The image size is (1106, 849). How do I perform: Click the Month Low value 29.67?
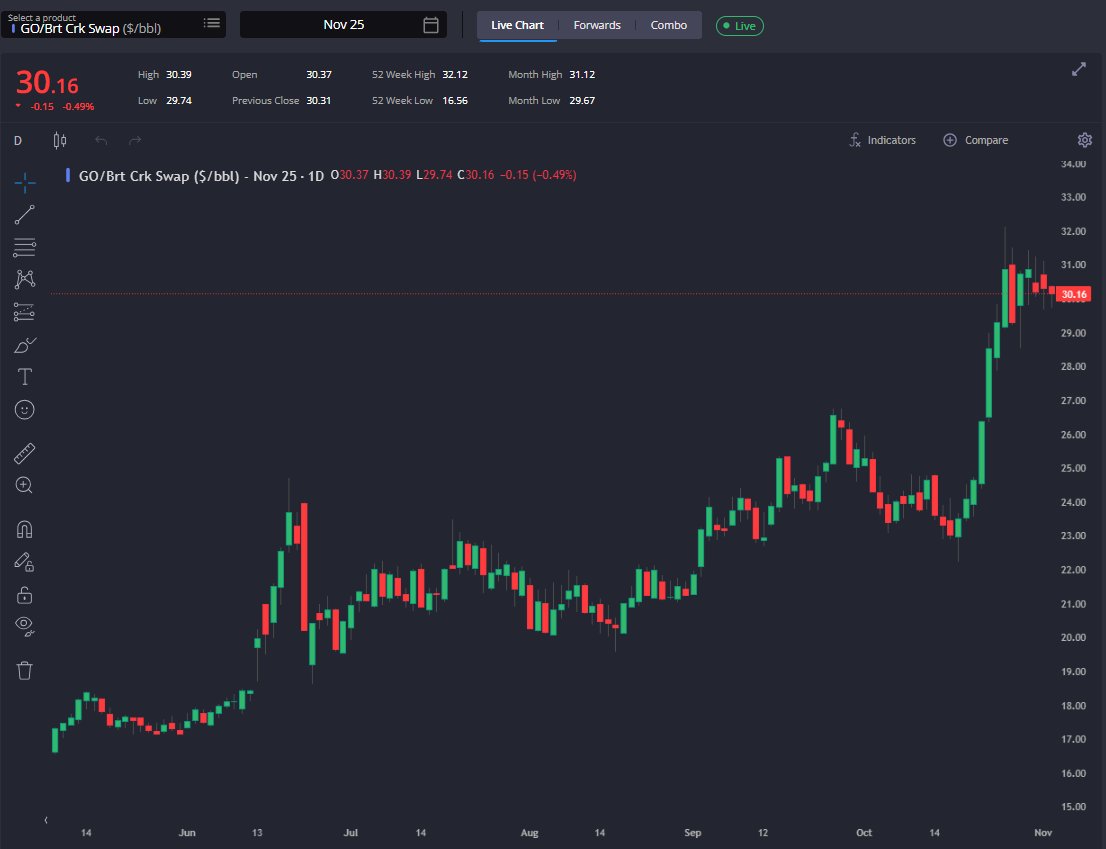582,101
